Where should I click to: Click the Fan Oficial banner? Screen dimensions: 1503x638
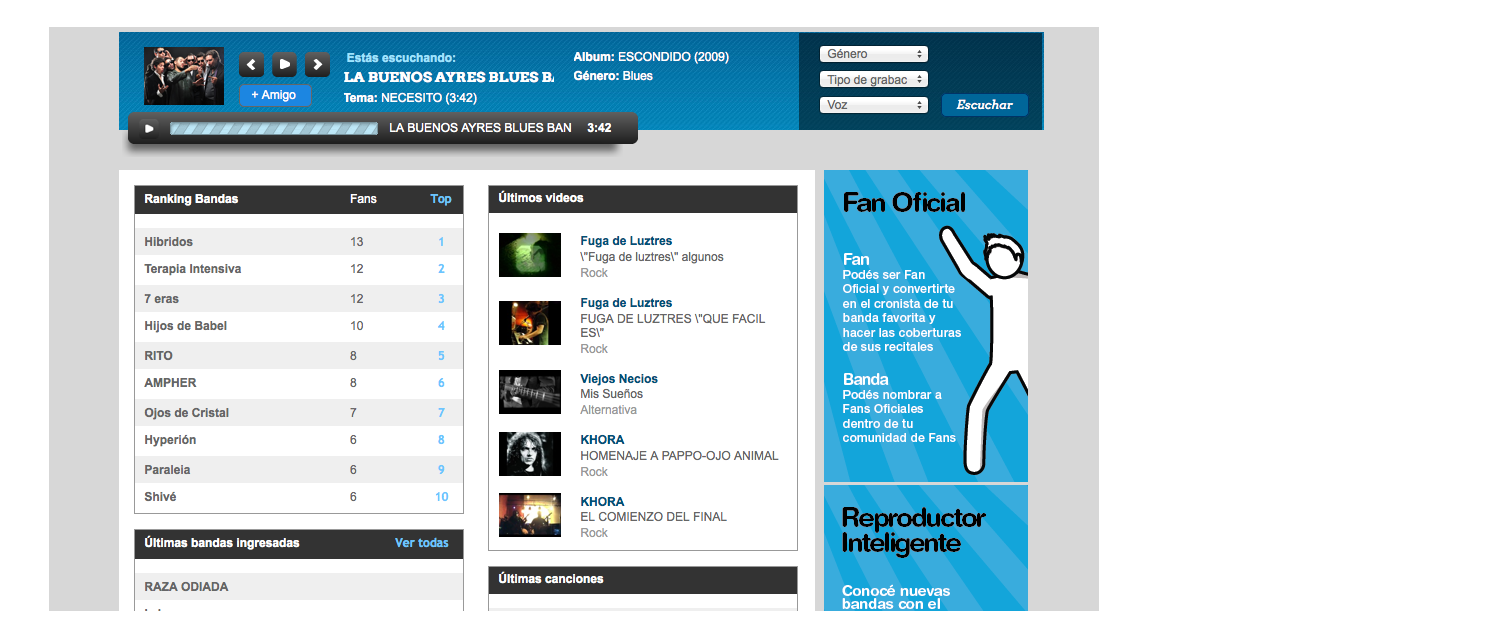coord(926,326)
